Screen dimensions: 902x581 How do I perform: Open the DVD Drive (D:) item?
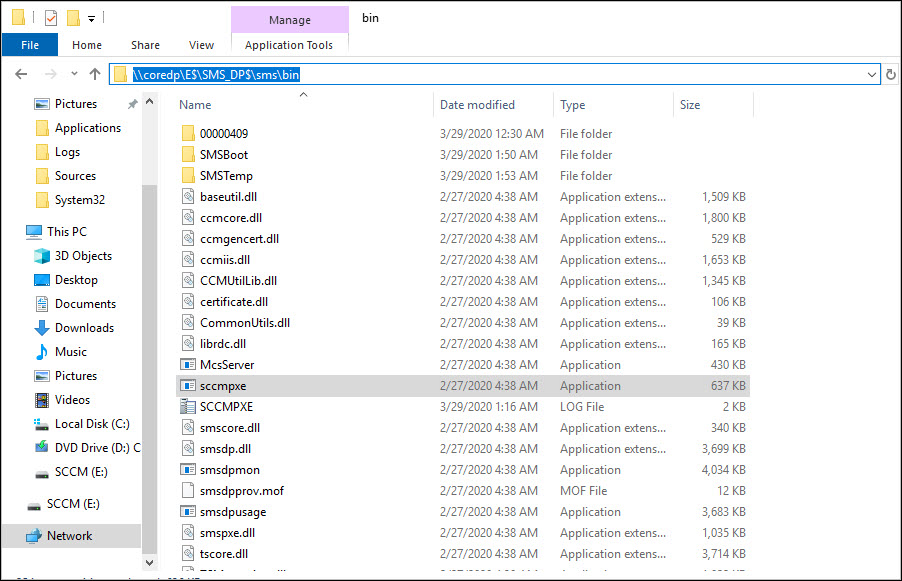[97, 448]
